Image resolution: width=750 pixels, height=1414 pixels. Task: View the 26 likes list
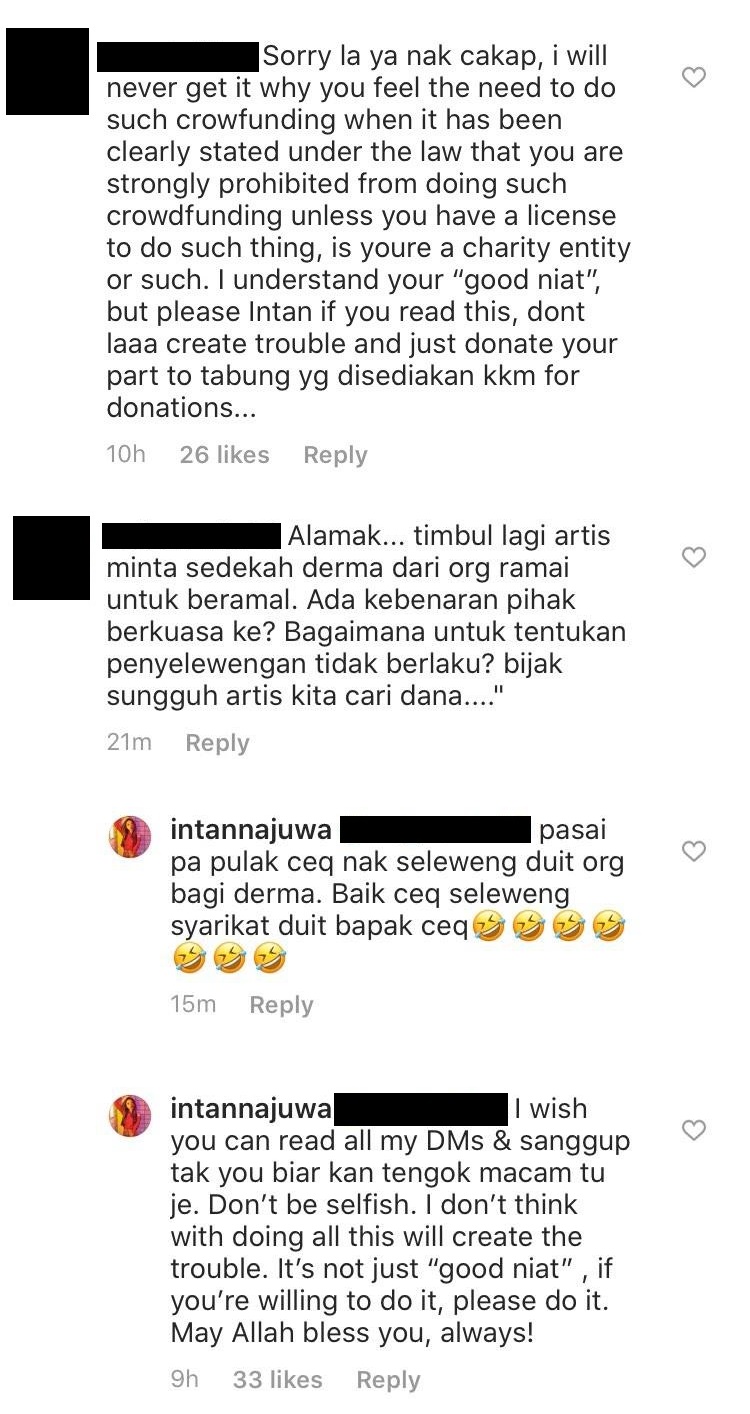pyautogui.click(x=224, y=455)
